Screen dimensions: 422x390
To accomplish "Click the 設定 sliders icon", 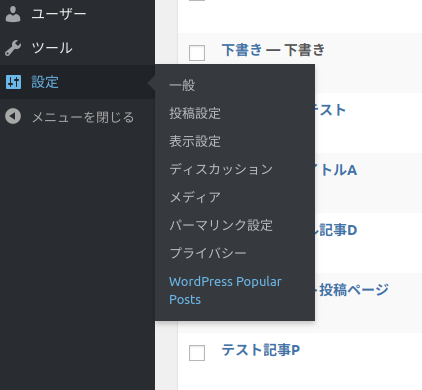I will tap(13, 82).
